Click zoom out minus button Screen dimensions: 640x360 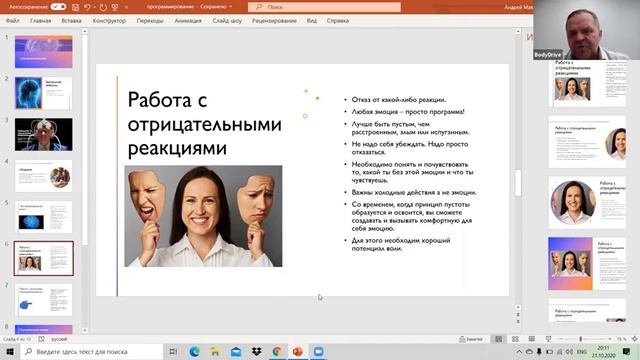click(561, 339)
